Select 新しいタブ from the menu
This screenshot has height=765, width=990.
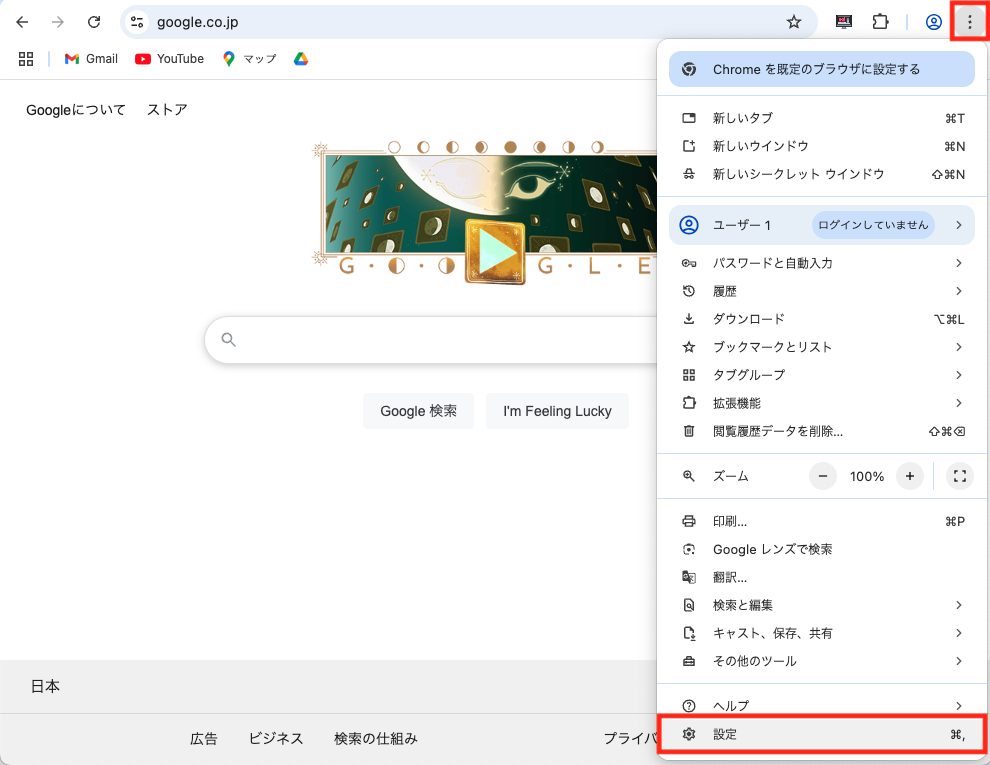tap(821, 118)
